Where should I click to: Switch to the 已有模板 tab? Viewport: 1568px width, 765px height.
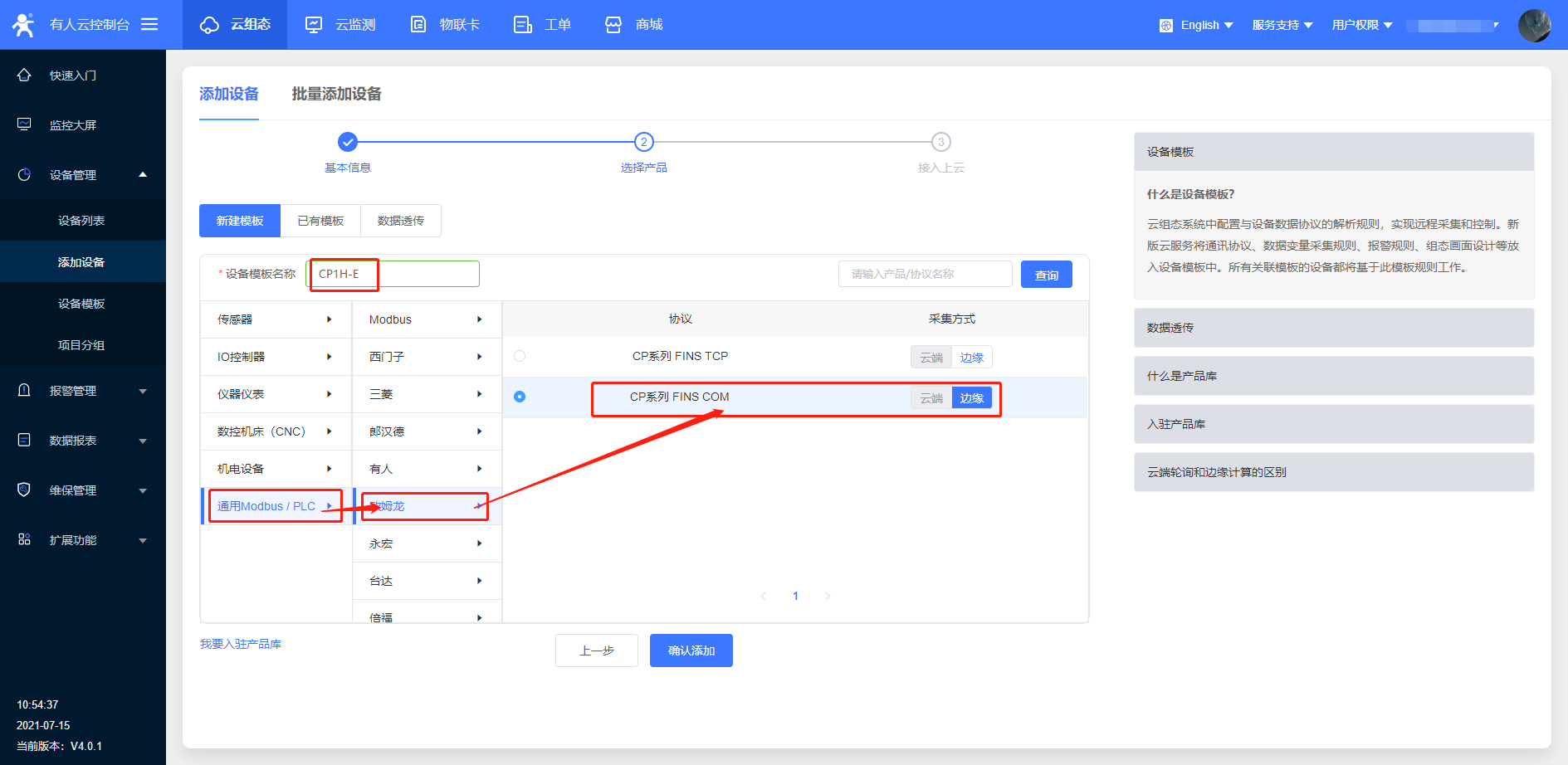point(320,221)
